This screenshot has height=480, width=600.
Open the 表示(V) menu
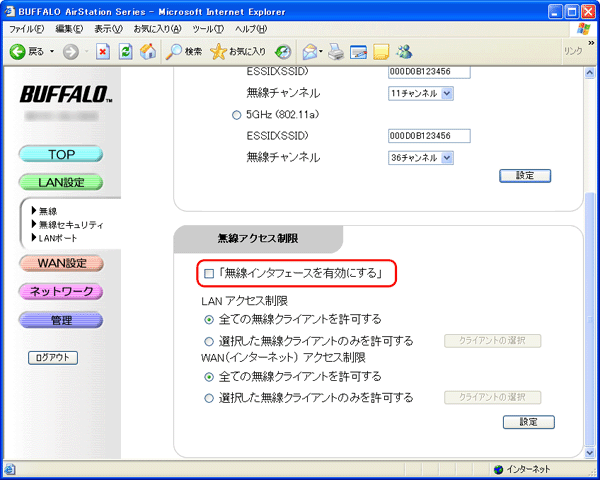(108, 28)
